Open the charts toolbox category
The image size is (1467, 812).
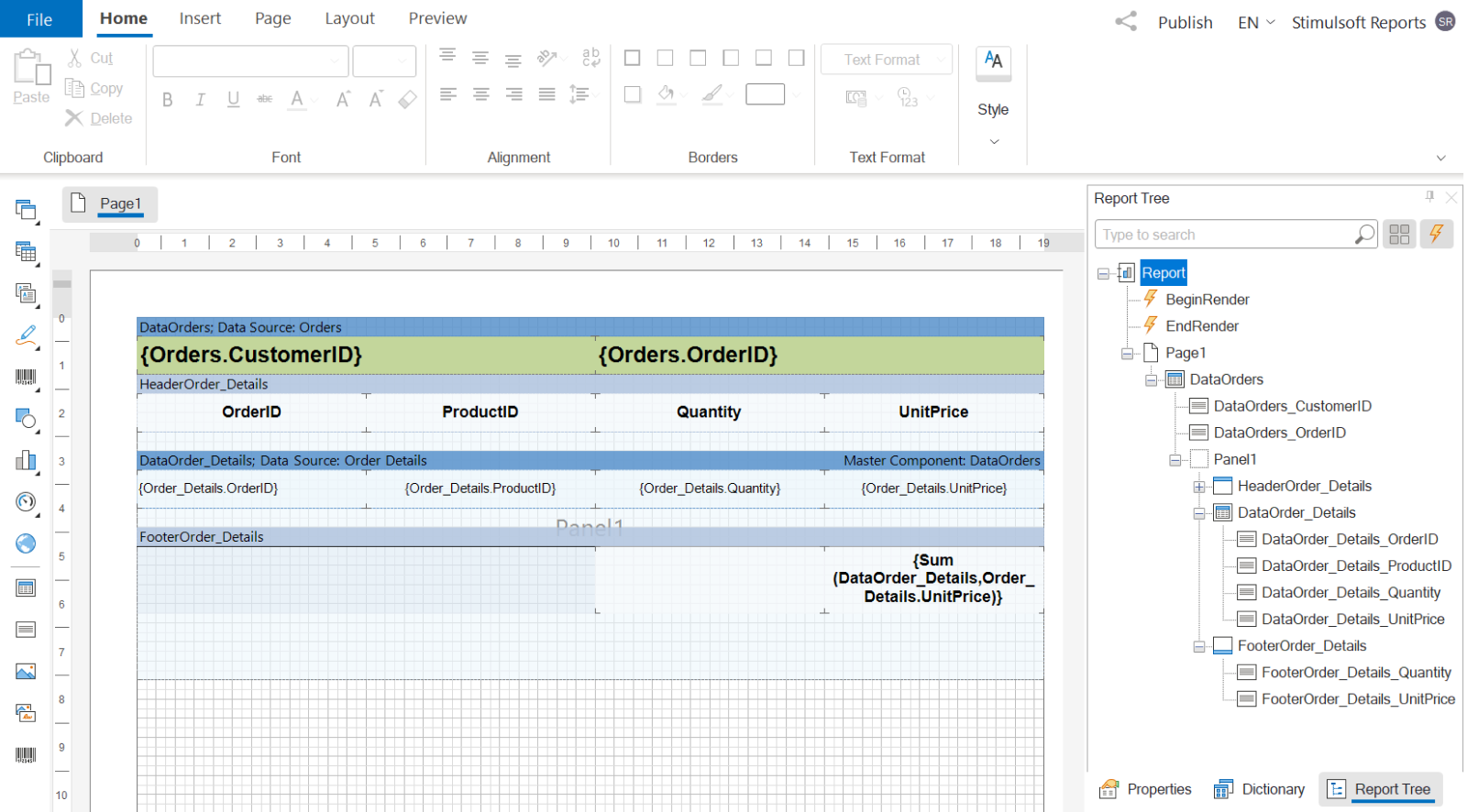[26, 460]
